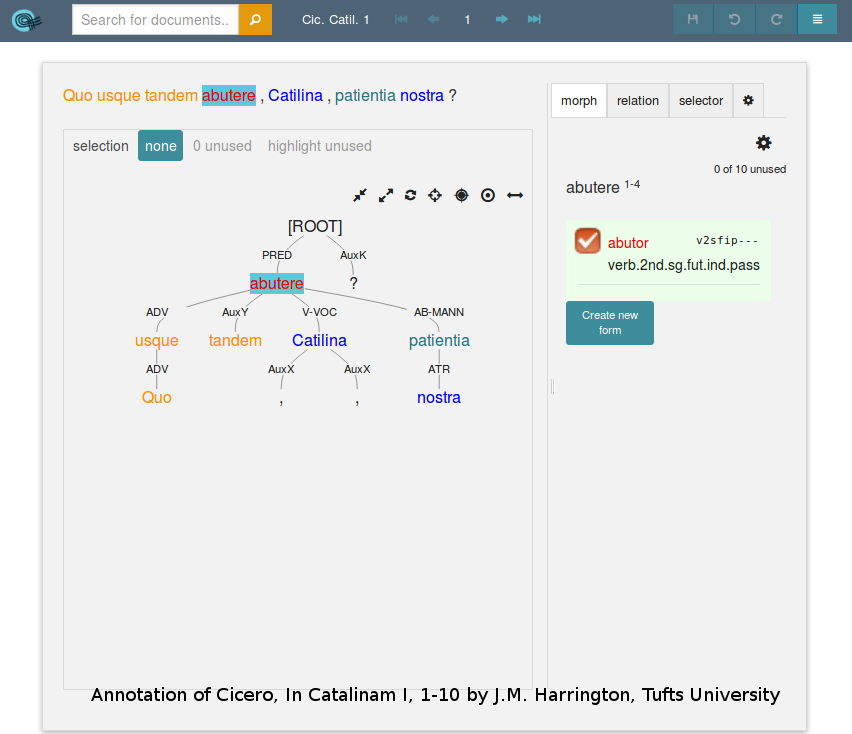
Task: Click the Create new form button
Action: [609, 323]
